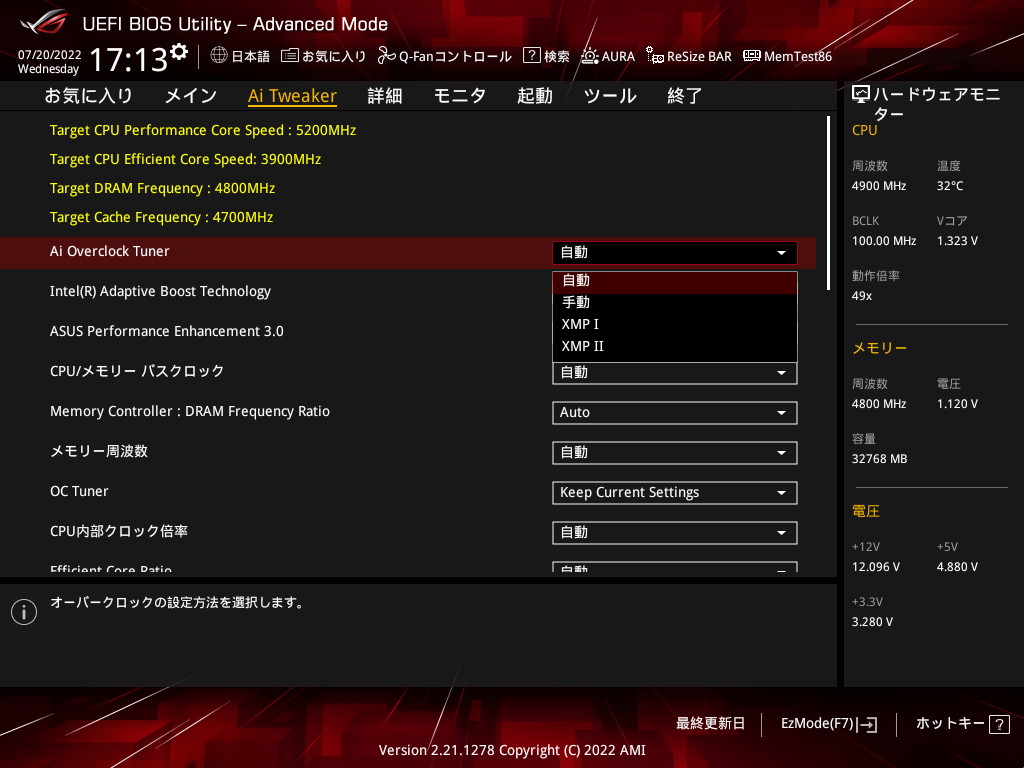Click the 17:13 clock display
Image resolution: width=1024 pixels, height=768 pixels.
129,59
